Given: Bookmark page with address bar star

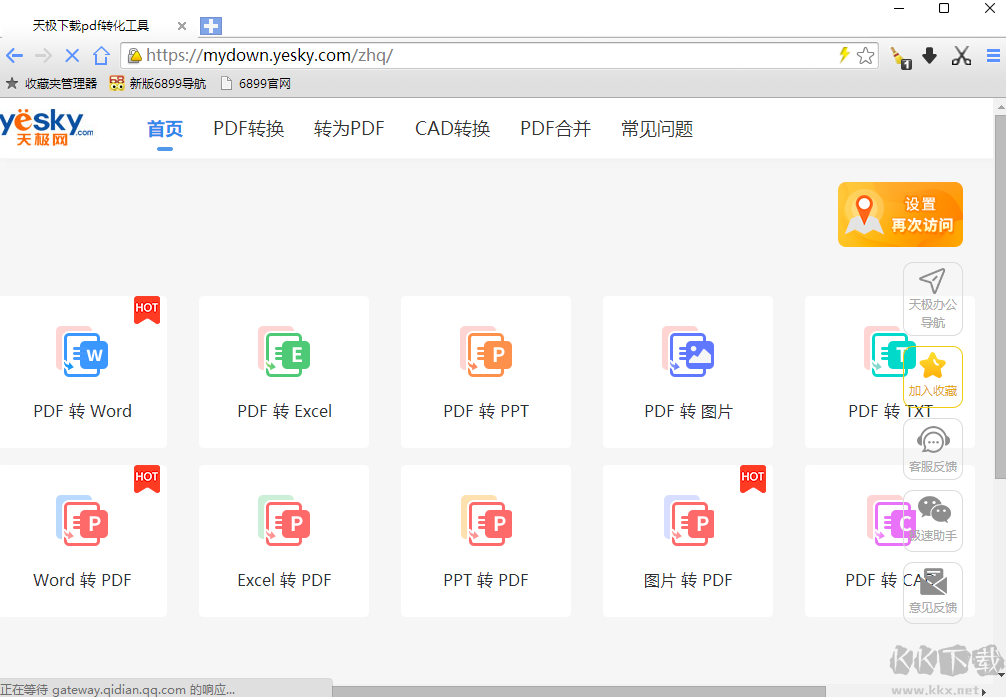Looking at the screenshot, I should (866, 56).
